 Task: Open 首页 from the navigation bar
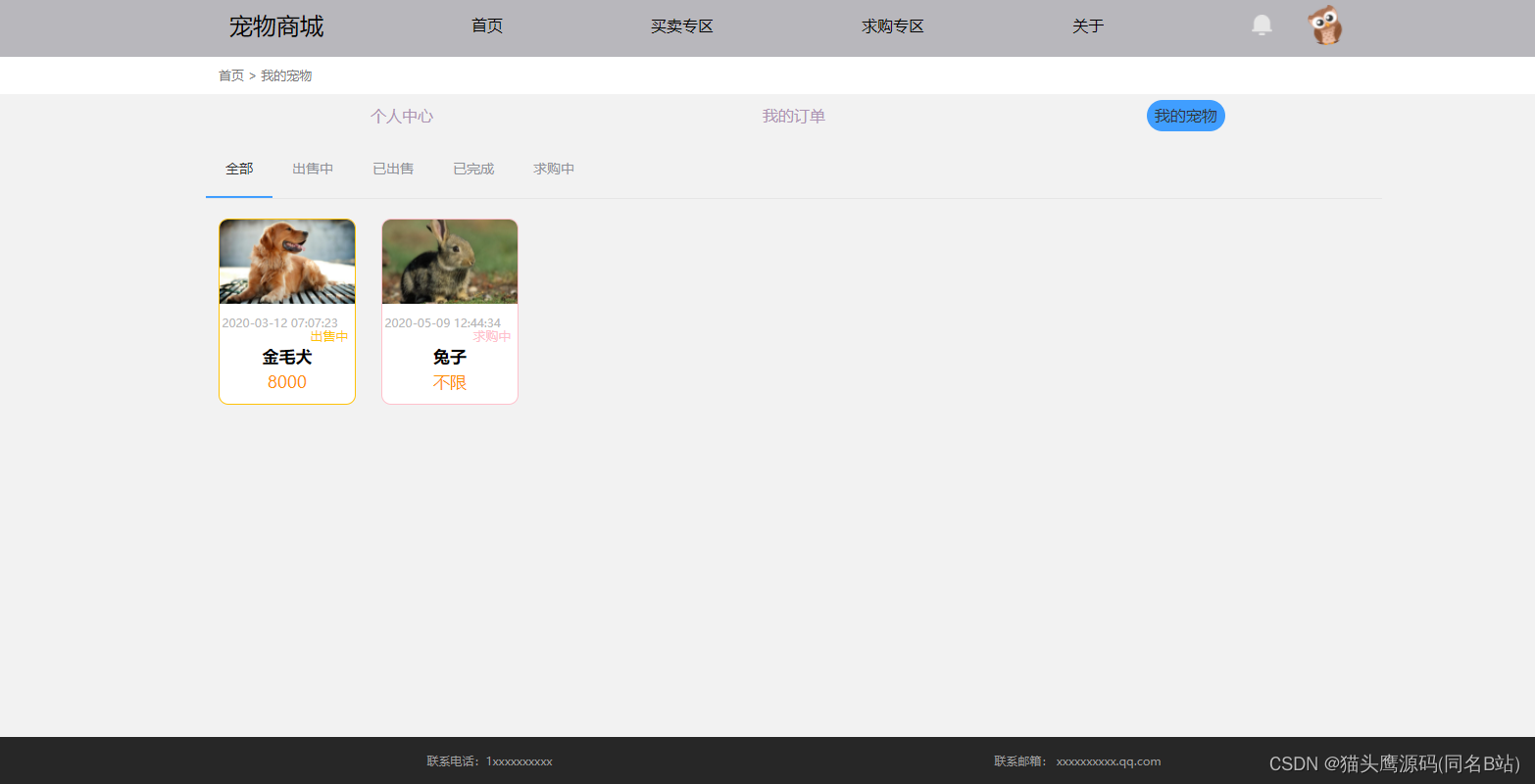tap(486, 26)
